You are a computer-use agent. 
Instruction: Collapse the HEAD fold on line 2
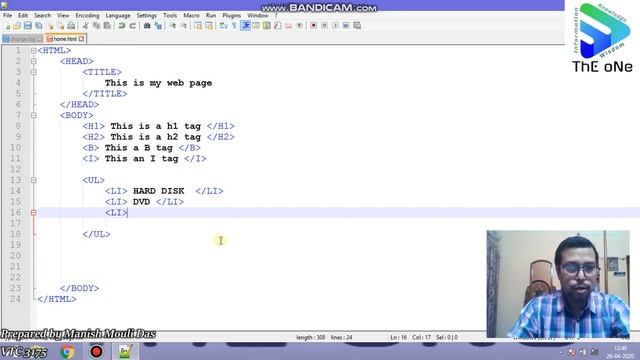pos(33,61)
